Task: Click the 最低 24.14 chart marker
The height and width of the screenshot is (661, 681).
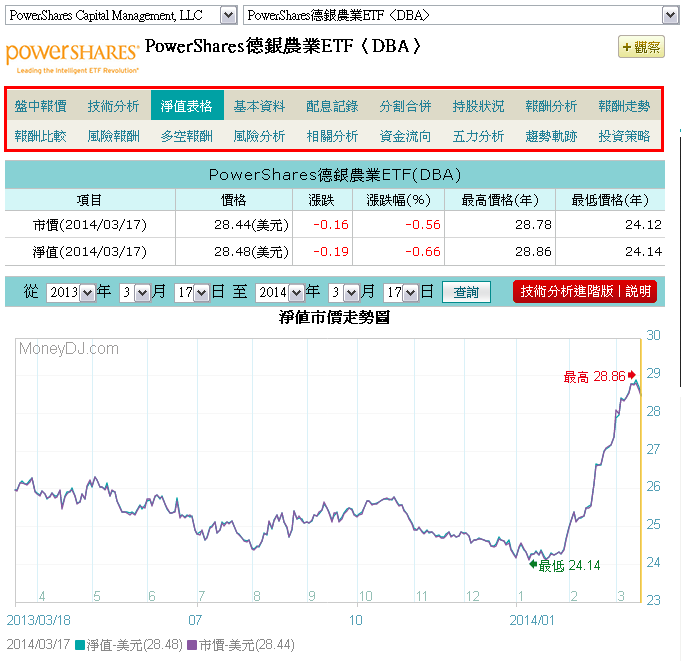Action: (x=565, y=565)
